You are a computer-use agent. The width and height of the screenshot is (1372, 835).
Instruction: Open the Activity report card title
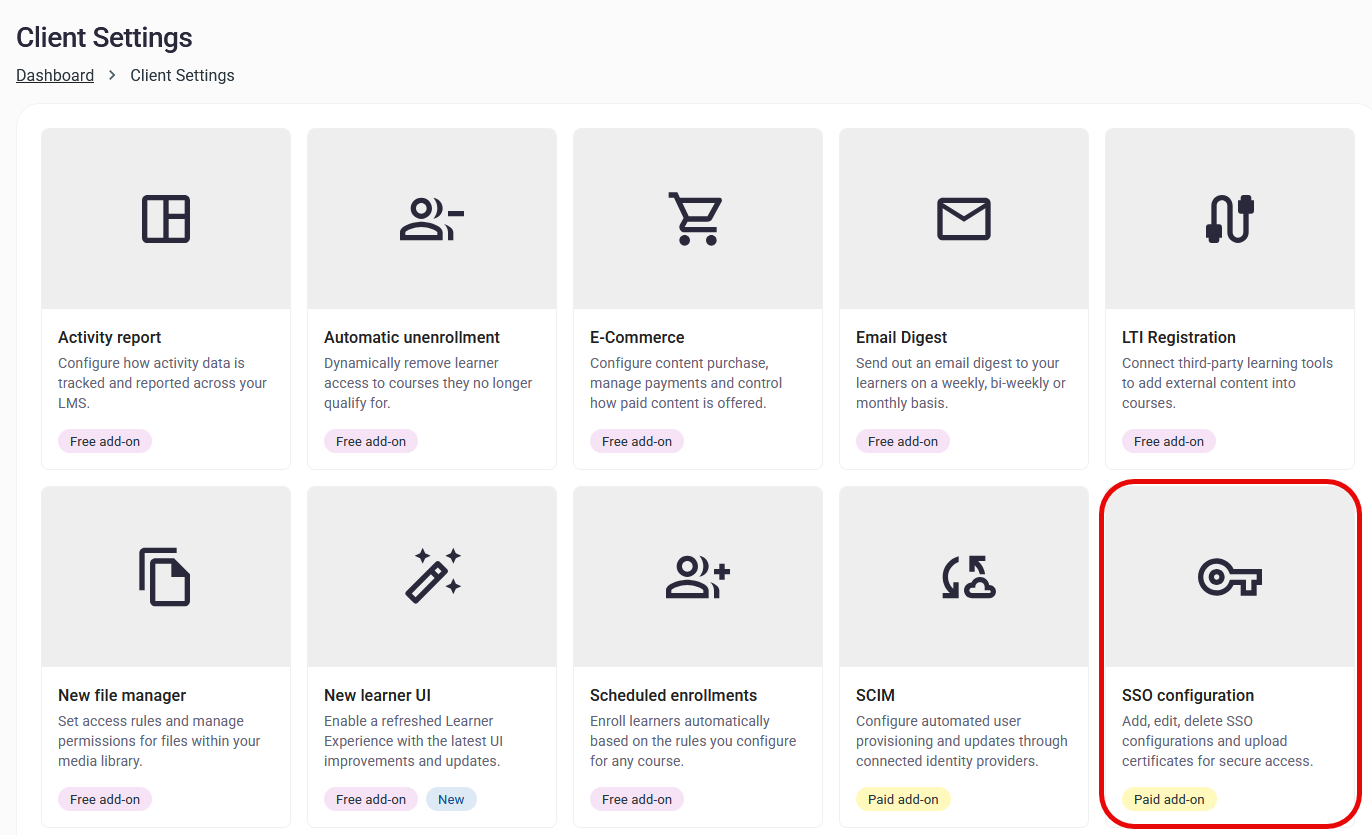coord(109,338)
